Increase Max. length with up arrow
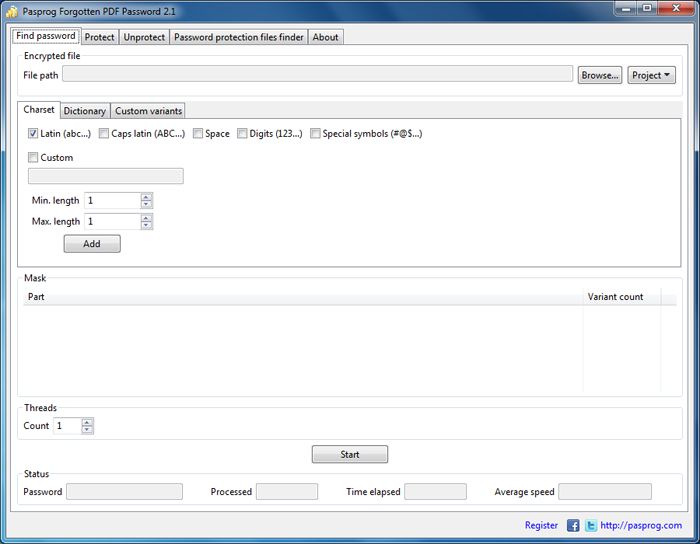This screenshot has height=544, width=700. (146, 217)
